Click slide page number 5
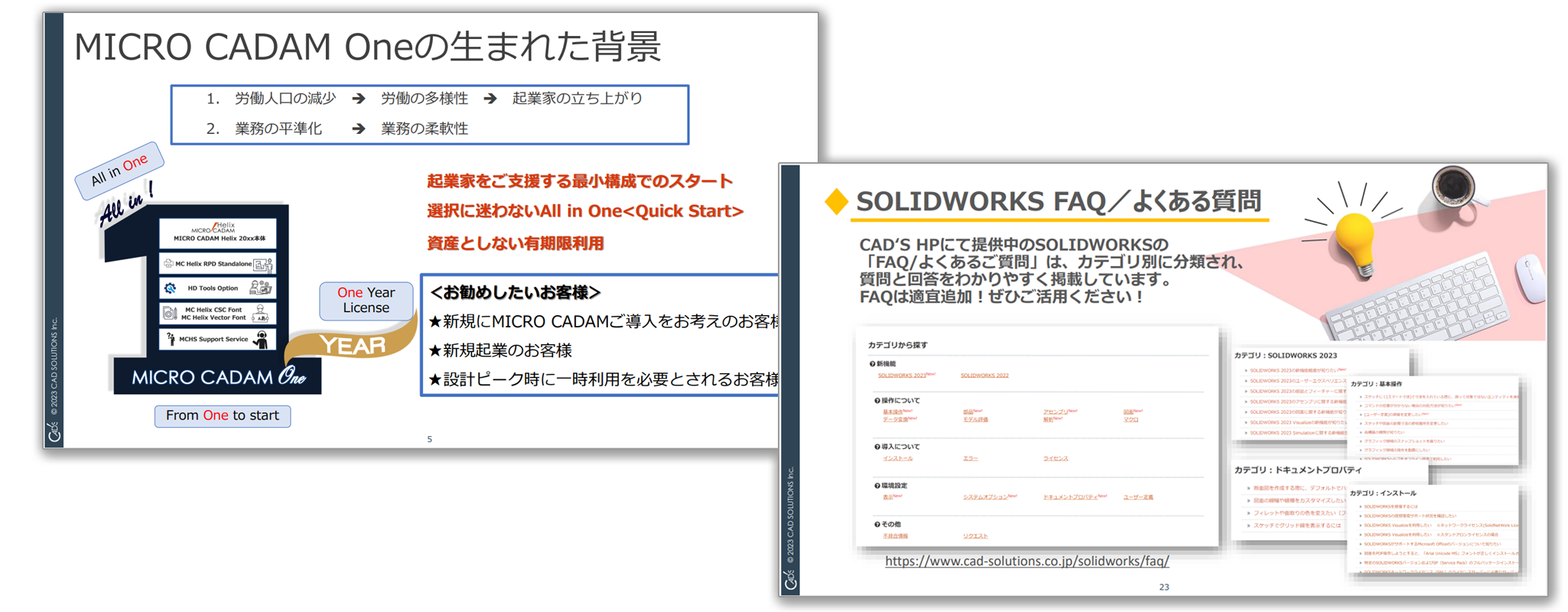This screenshot has width=1568, height=612. point(429,439)
